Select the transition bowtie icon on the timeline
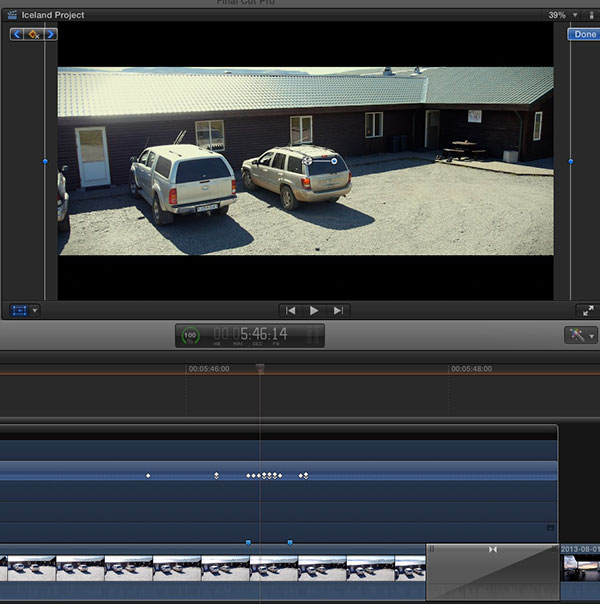600x604 pixels. tap(493, 549)
